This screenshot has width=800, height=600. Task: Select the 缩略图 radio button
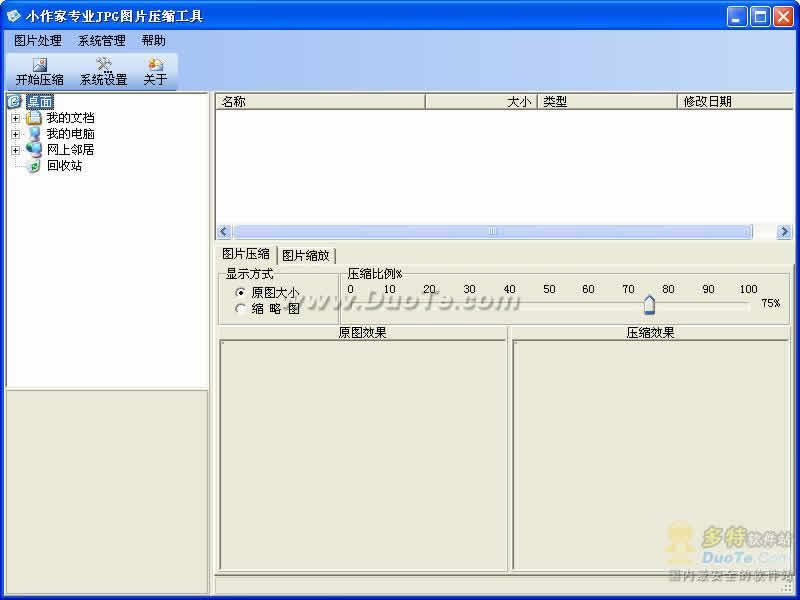(240, 309)
